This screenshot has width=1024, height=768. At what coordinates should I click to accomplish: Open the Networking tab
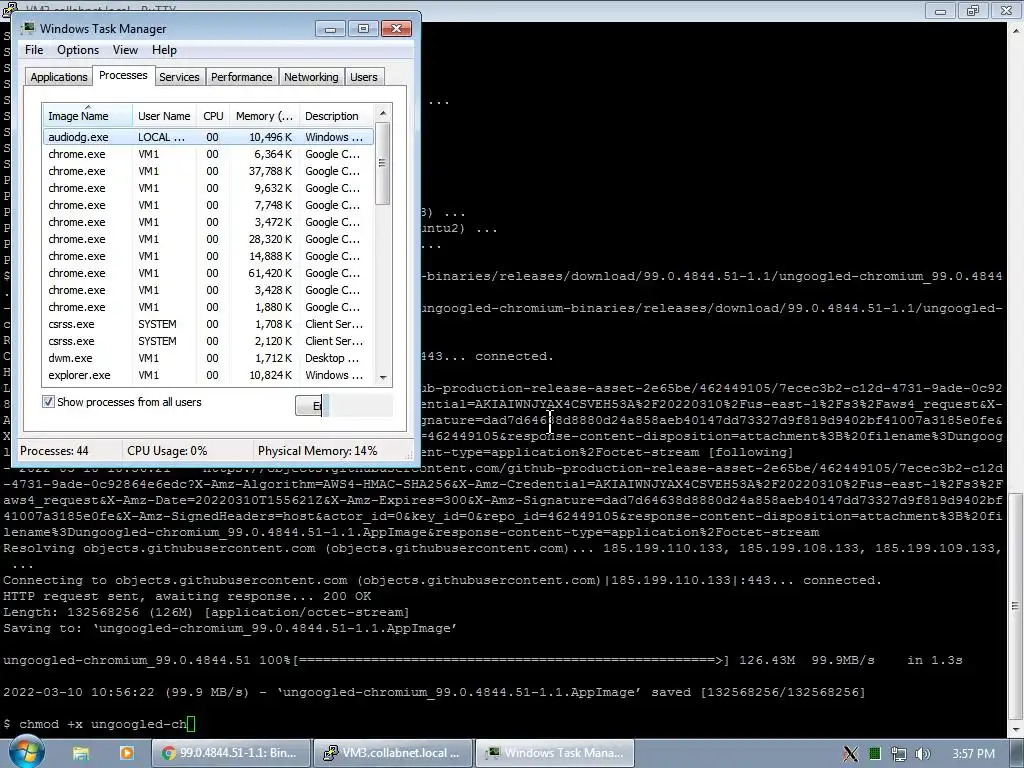[311, 76]
